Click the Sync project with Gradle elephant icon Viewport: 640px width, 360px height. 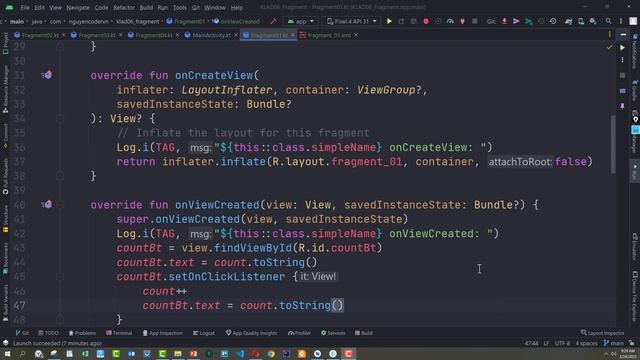569,21
